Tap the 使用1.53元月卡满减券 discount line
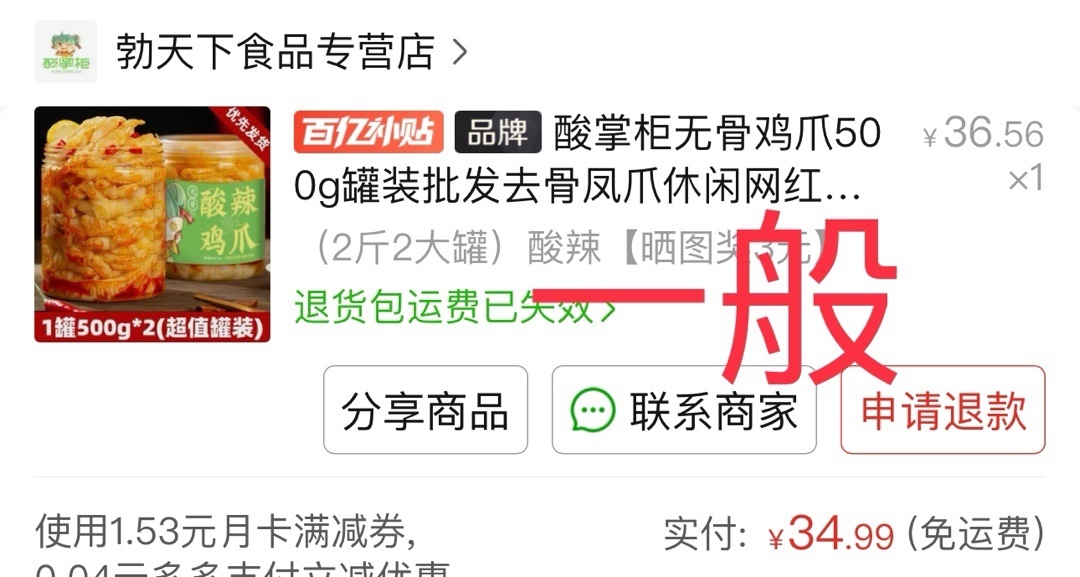 pos(225,532)
